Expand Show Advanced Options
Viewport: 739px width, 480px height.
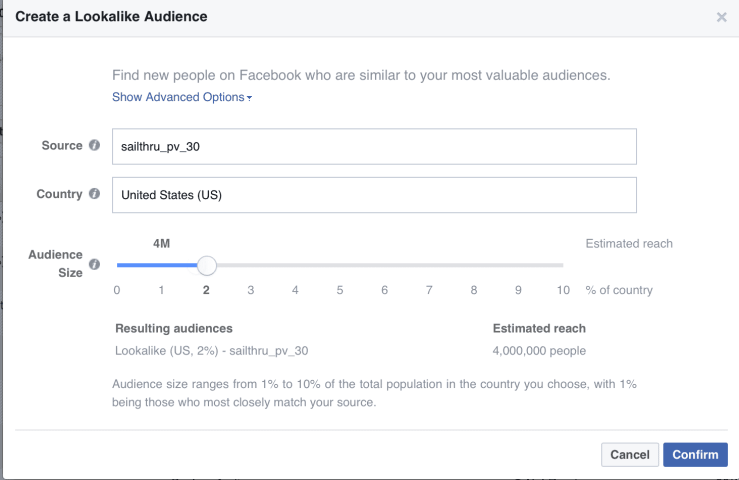[181, 97]
